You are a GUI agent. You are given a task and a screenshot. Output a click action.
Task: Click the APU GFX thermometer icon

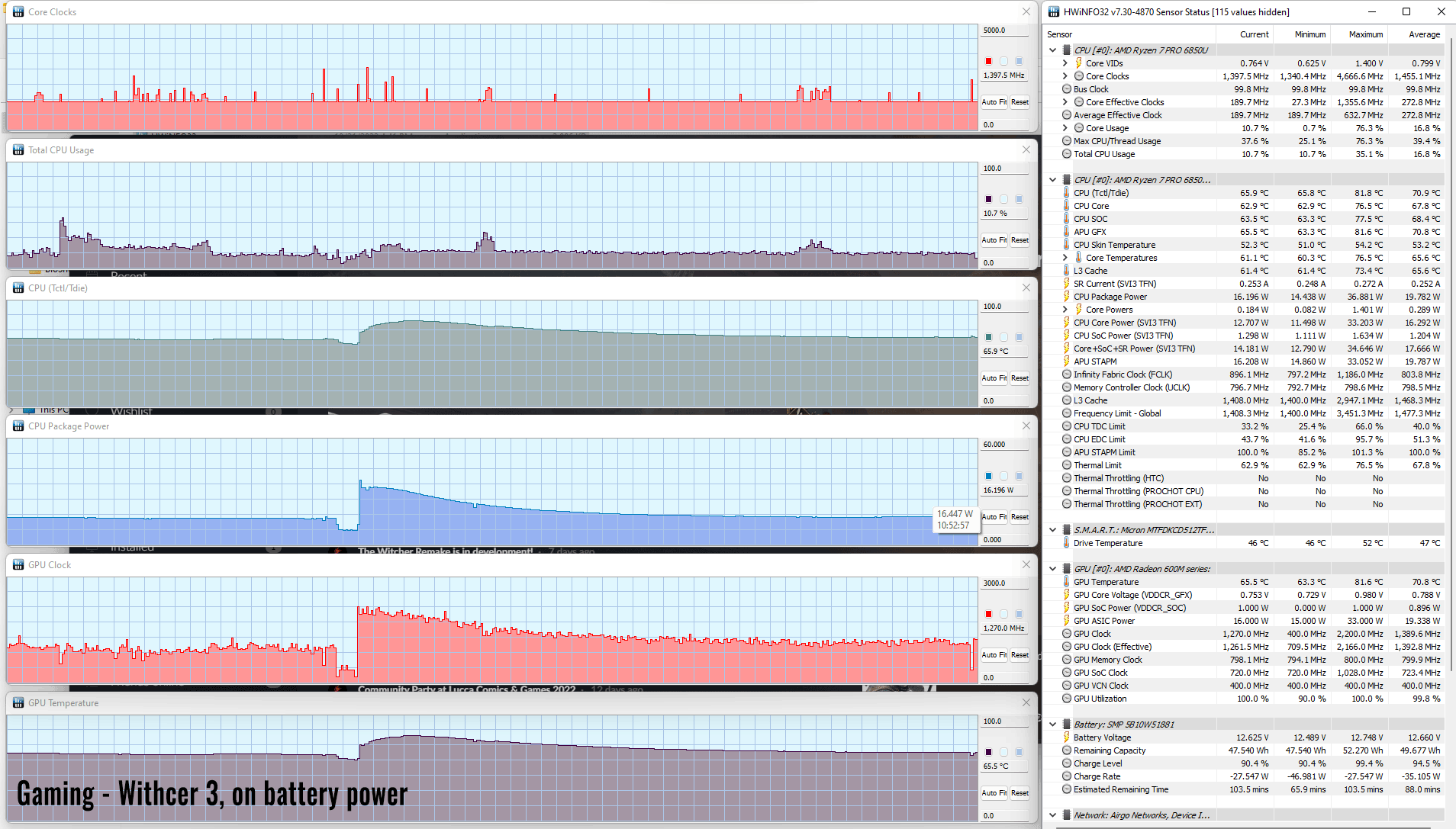(1067, 232)
